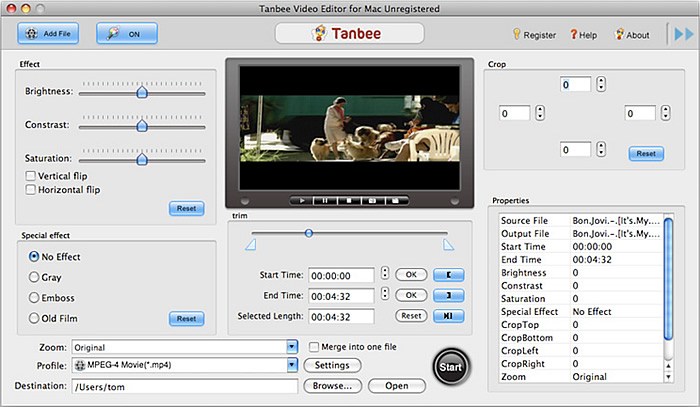
Task: Click the bottom crop value stepper
Action: coord(601,149)
